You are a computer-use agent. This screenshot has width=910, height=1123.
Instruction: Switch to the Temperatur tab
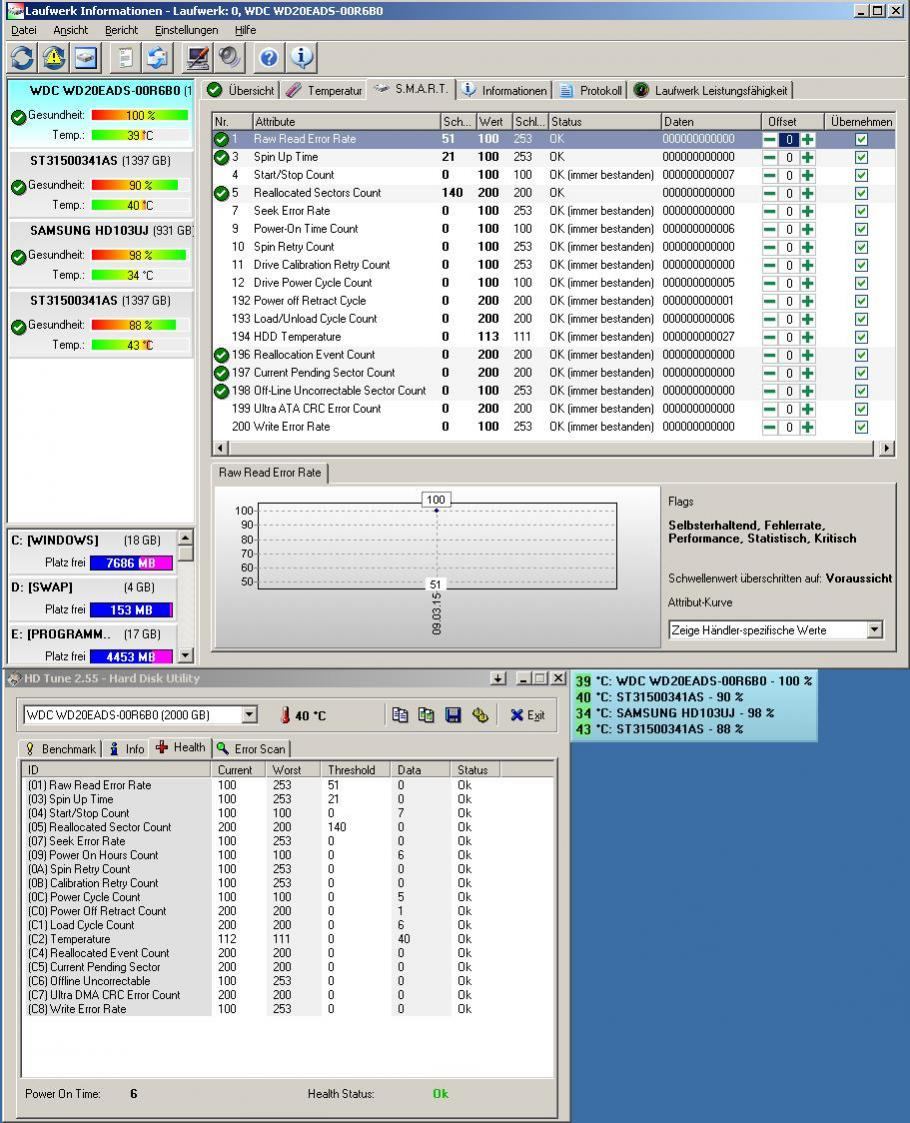[x=324, y=91]
